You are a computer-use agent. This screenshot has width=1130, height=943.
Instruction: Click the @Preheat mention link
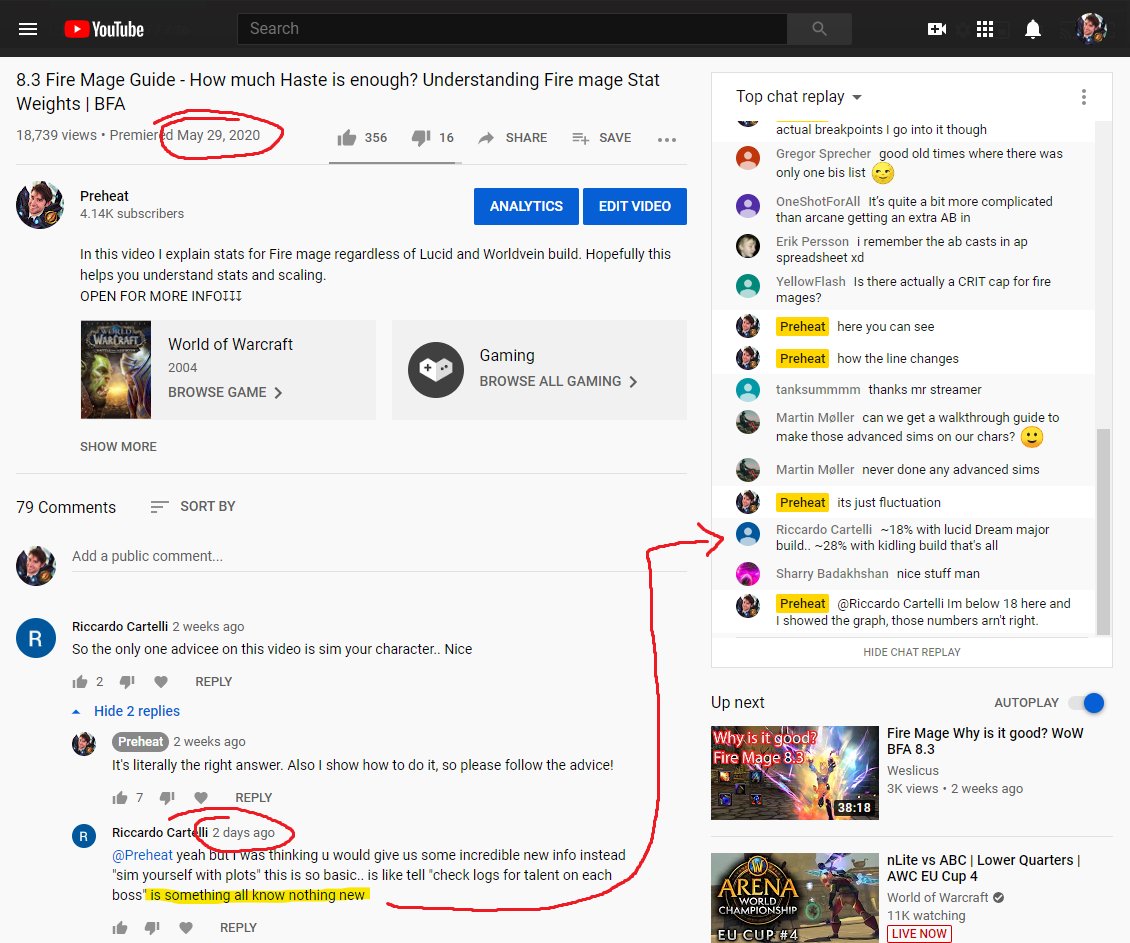pyautogui.click(x=143, y=855)
